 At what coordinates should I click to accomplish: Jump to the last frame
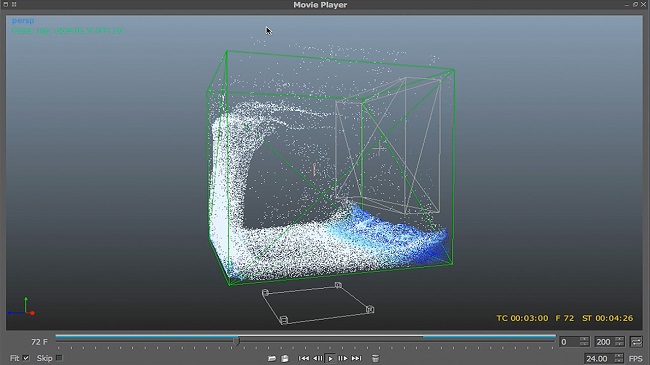coord(357,358)
